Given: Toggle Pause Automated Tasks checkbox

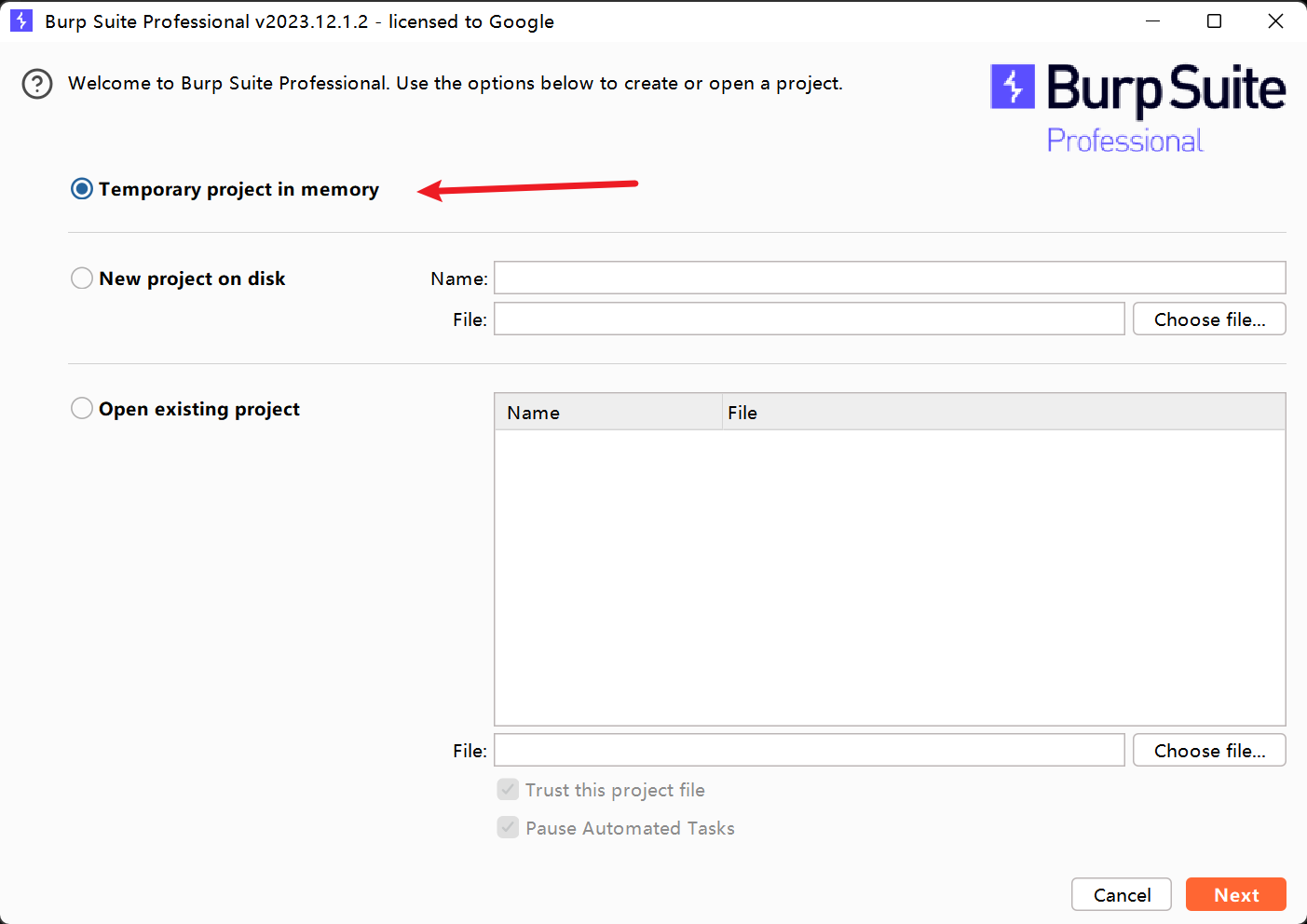Looking at the screenshot, I should click(x=508, y=828).
